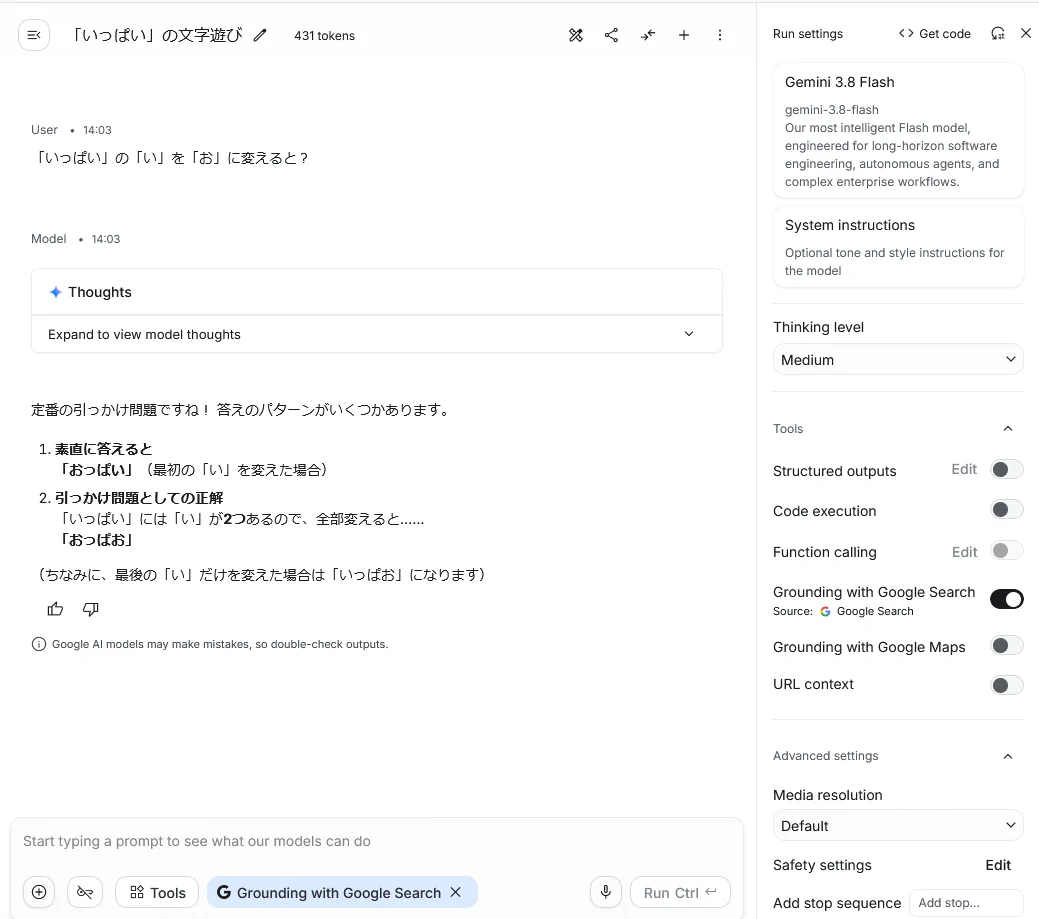Turn on URL context switch
The image size is (1039, 919).
click(x=1007, y=684)
